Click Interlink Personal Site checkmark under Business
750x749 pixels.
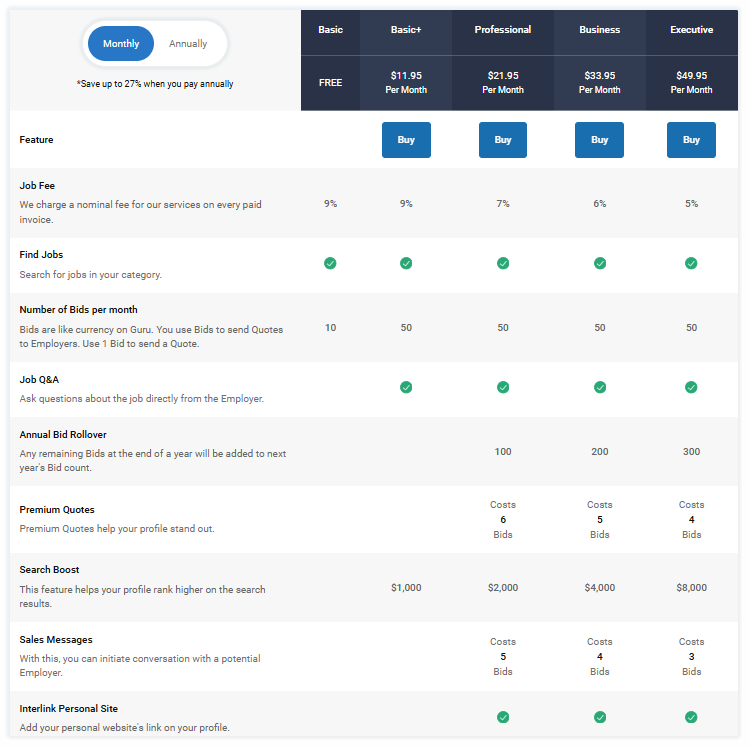(x=600, y=717)
